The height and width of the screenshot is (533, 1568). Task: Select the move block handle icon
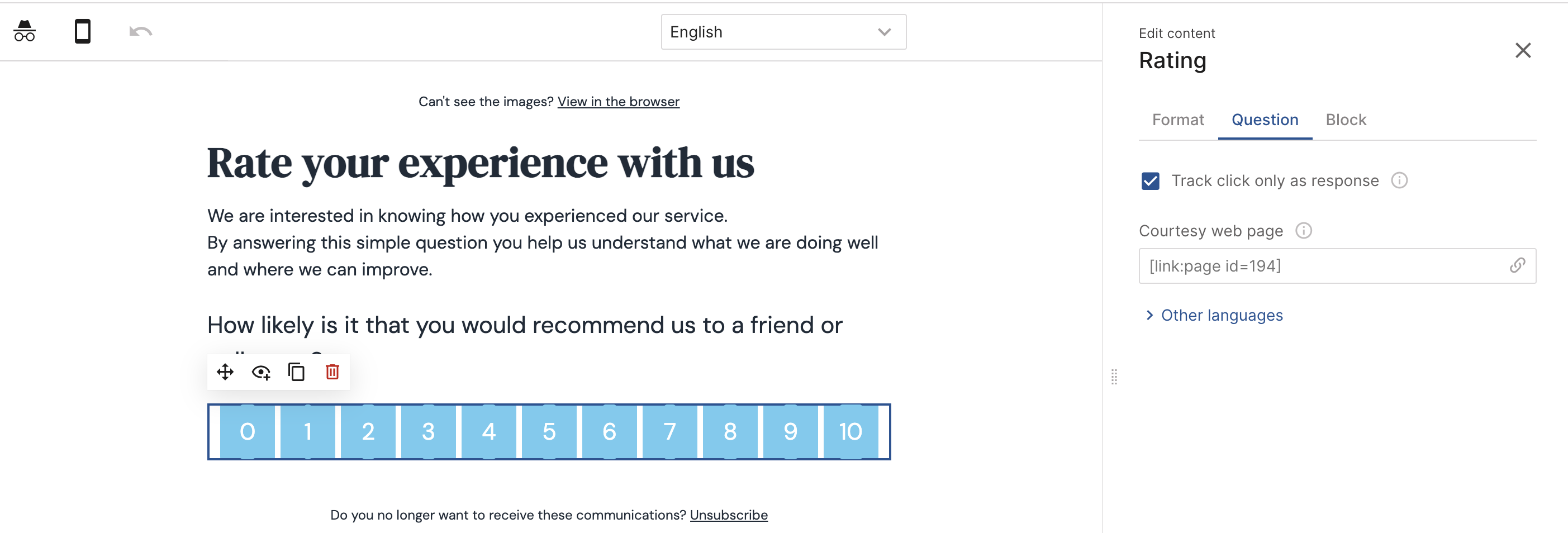(225, 372)
